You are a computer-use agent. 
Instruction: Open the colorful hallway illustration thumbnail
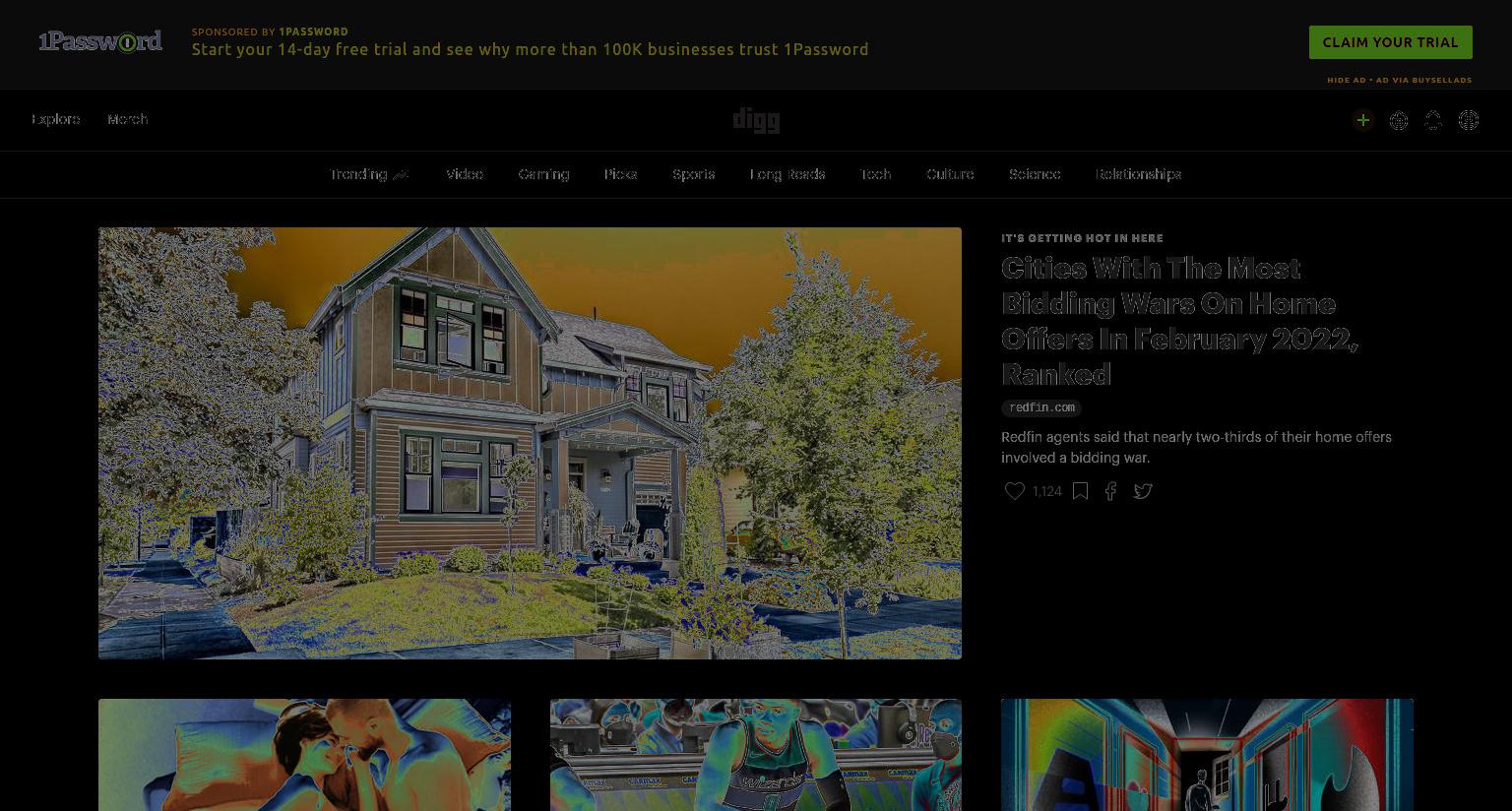click(x=1207, y=755)
